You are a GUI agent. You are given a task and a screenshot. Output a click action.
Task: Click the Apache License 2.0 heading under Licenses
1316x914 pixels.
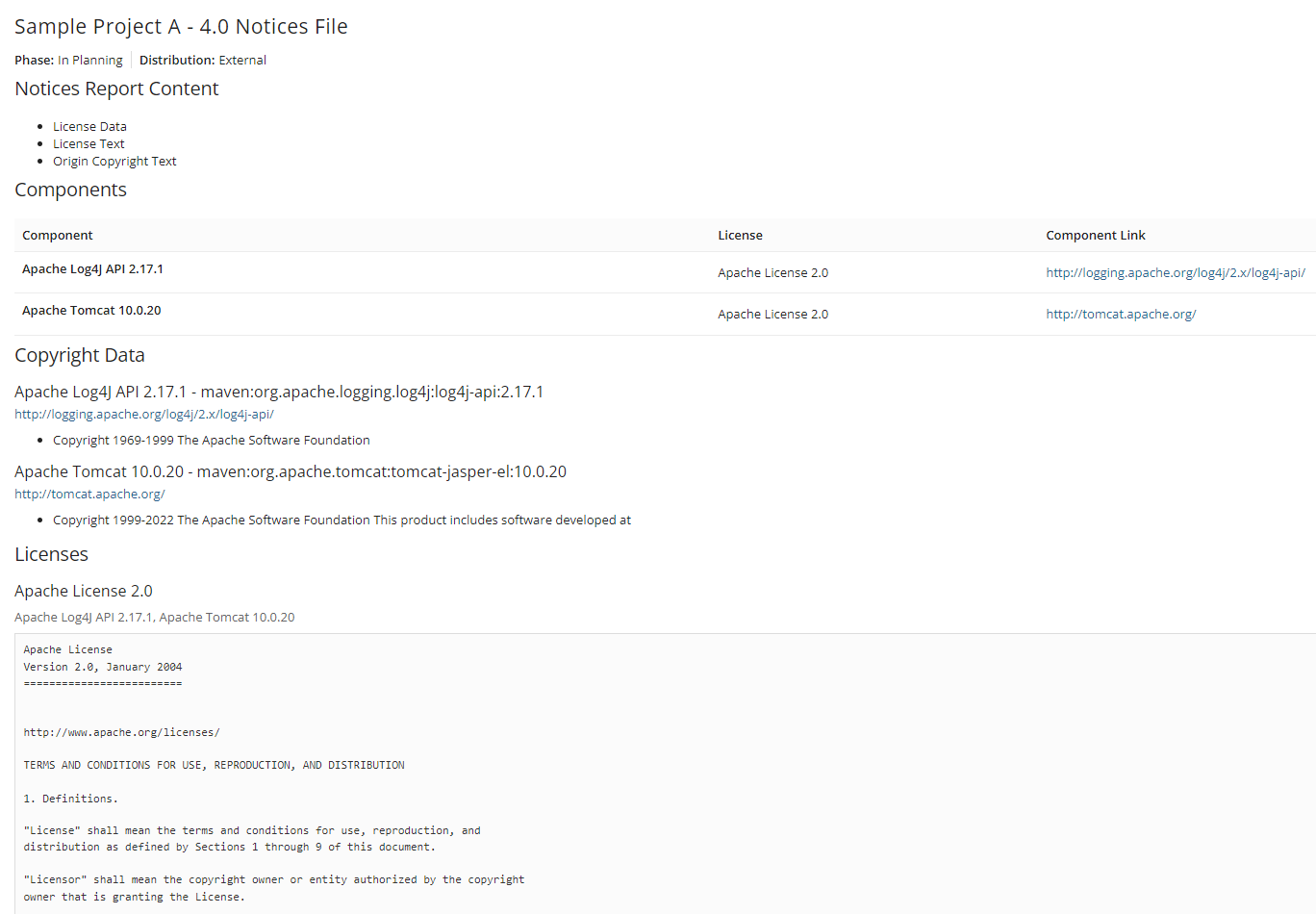(83, 591)
